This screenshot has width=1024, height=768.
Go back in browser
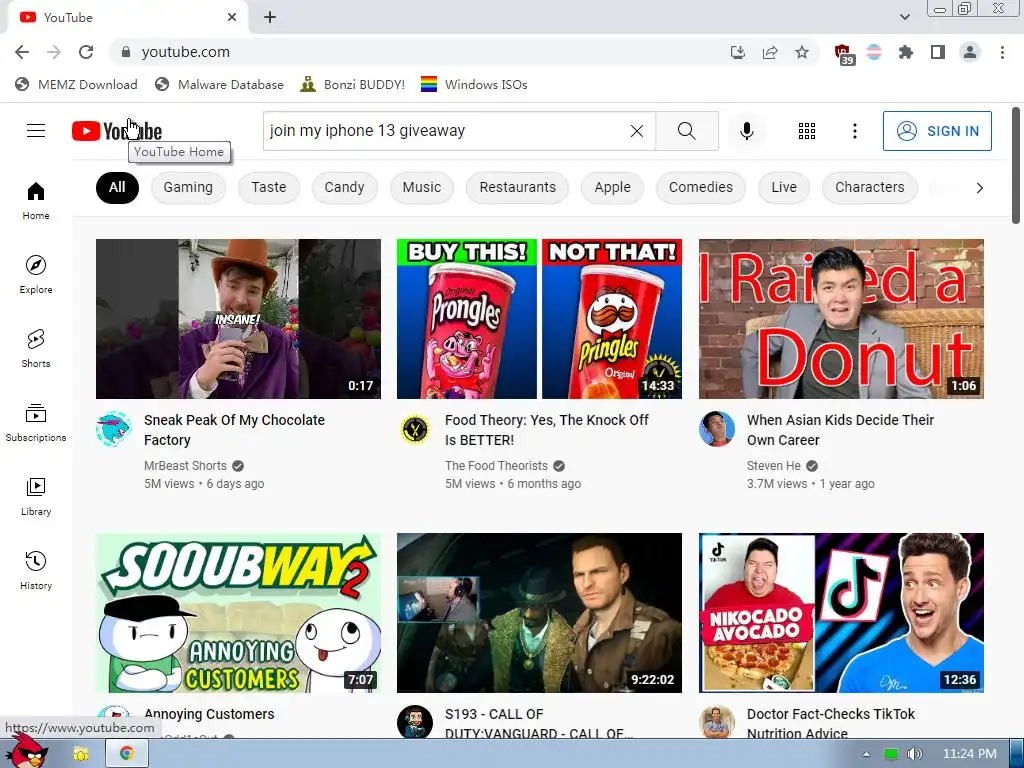[22, 52]
